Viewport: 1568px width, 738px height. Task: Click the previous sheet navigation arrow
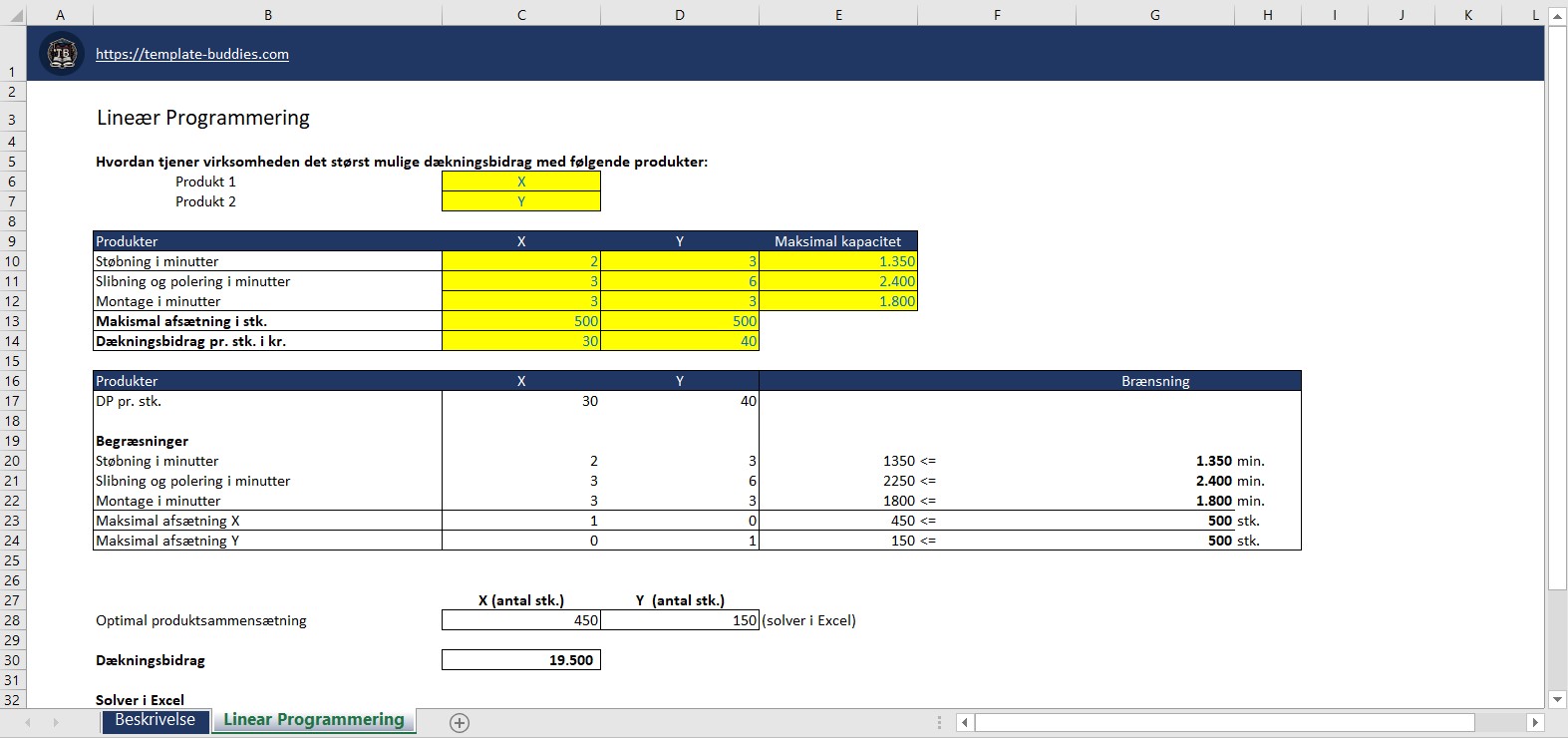click(x=28, y=722)
